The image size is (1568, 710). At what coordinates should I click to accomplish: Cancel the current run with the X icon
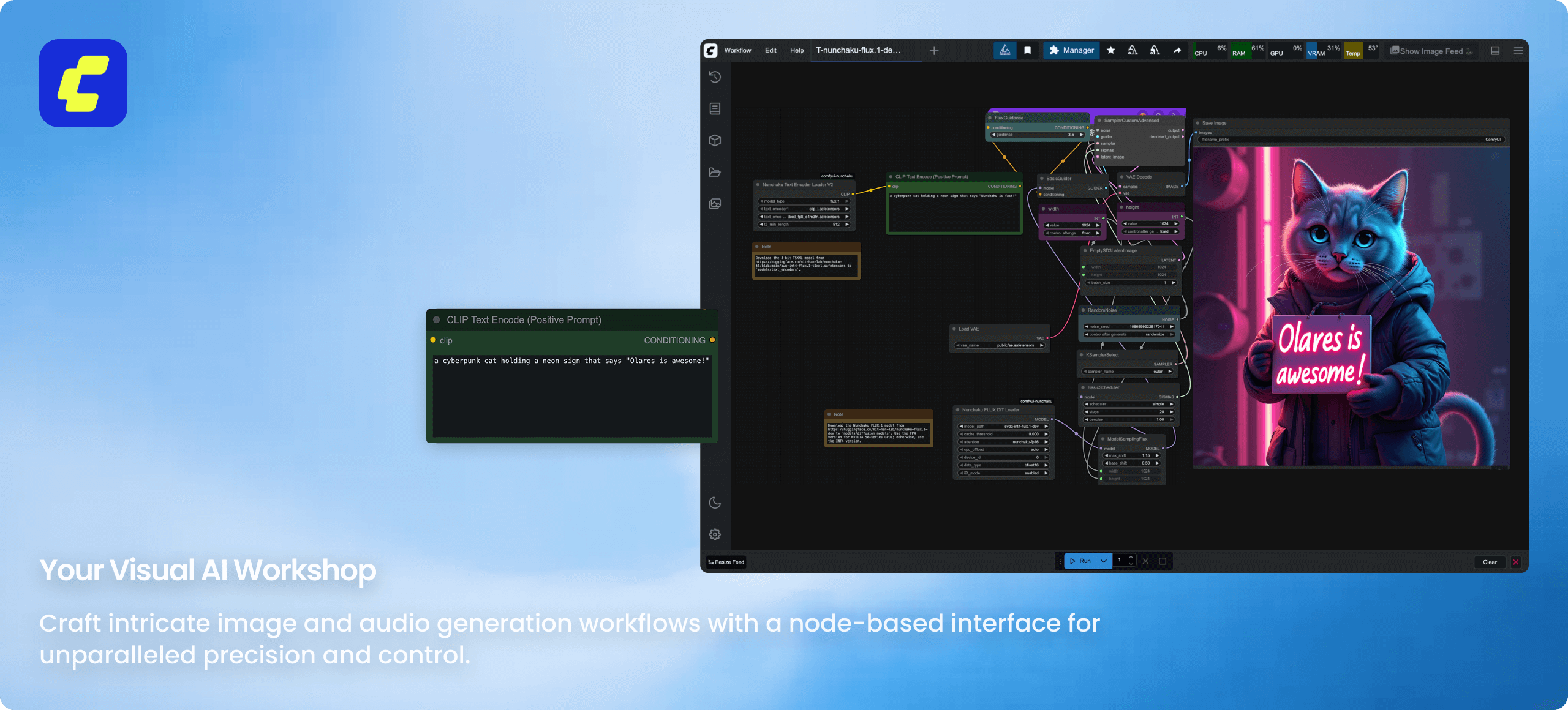pos(1145,561)
